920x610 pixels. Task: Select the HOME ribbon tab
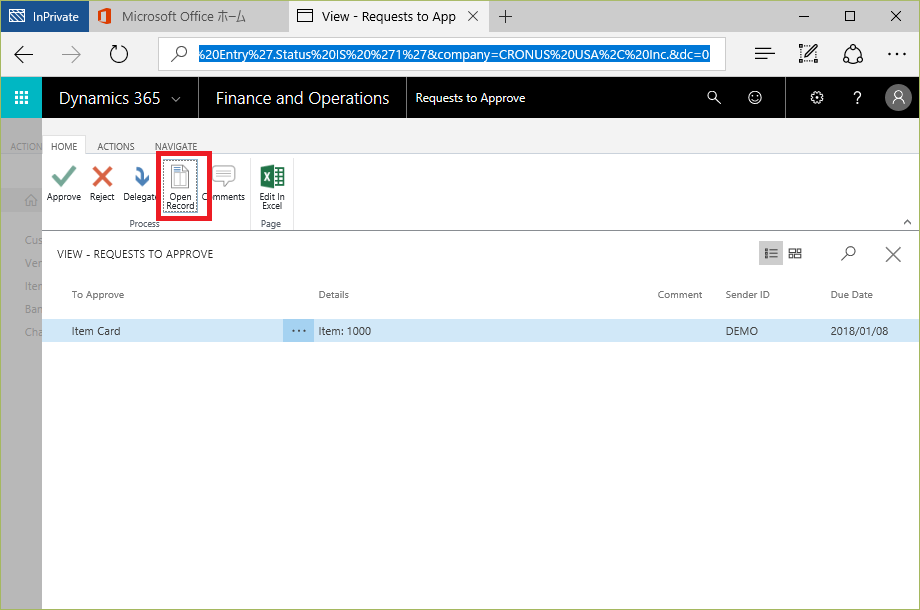pos(64,146)
